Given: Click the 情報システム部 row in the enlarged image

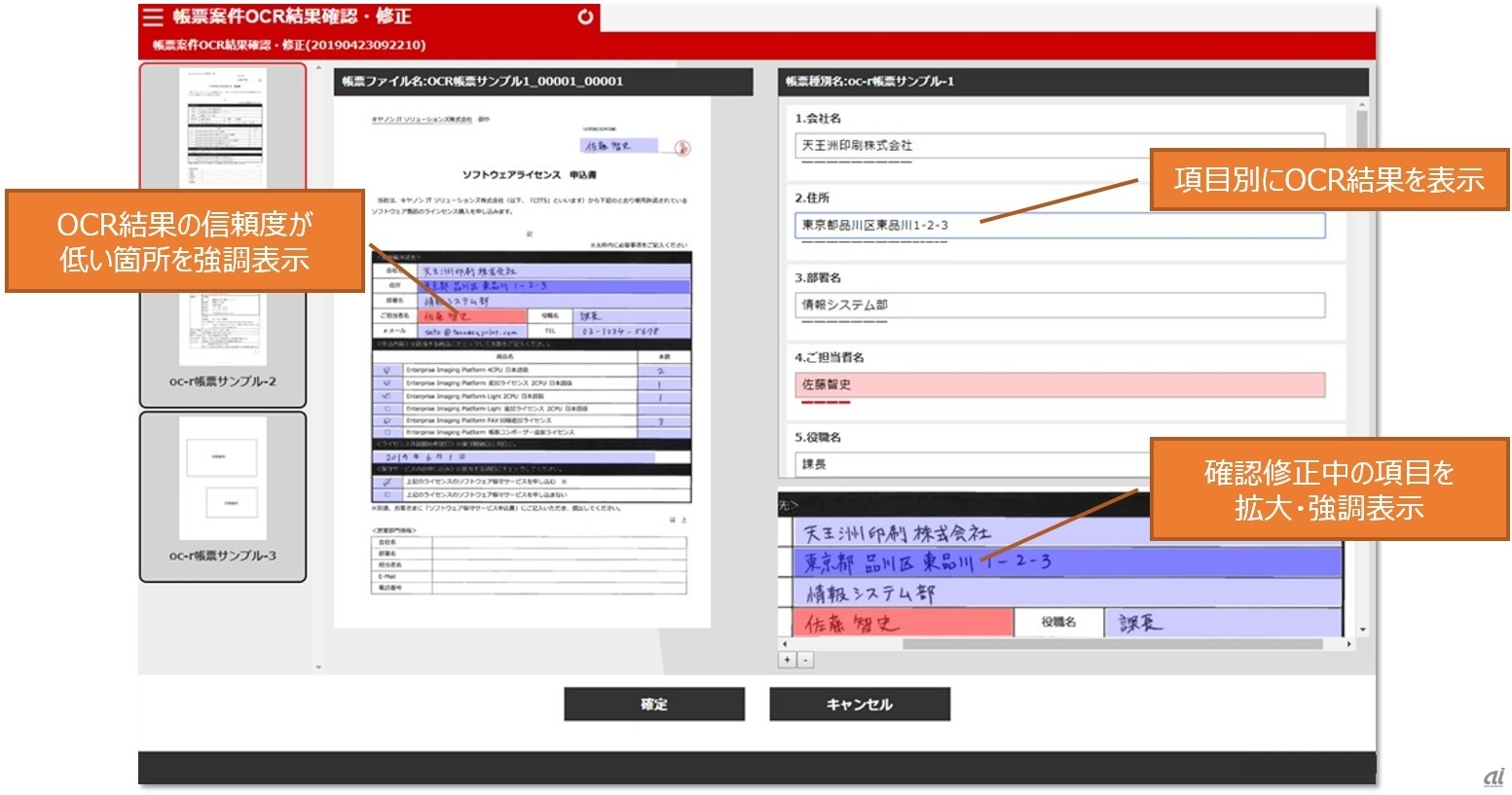Looking at the screenshot, I should pos(1068,593).
